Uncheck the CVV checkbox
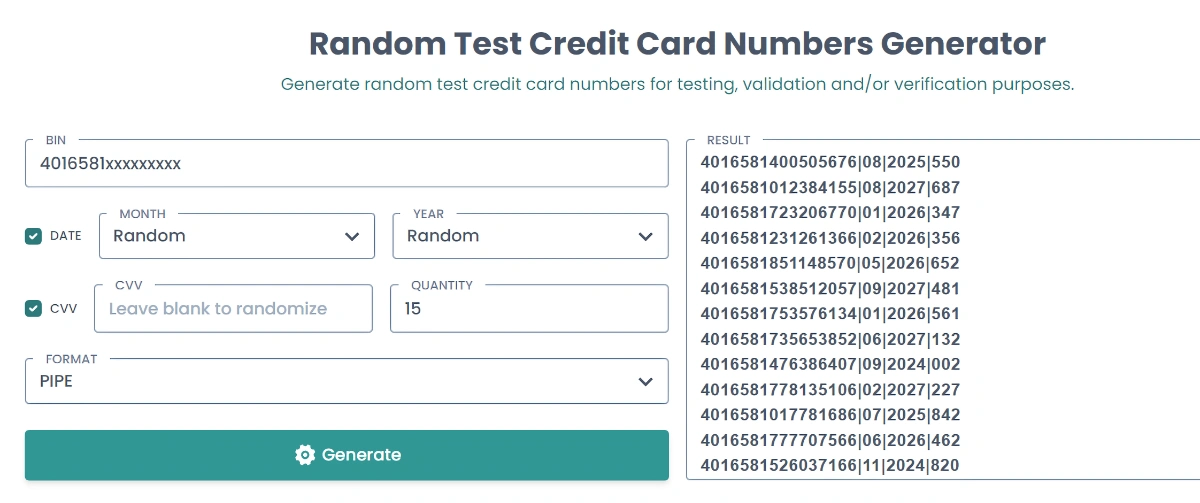The image size is (1200, 503). point(33,308)
